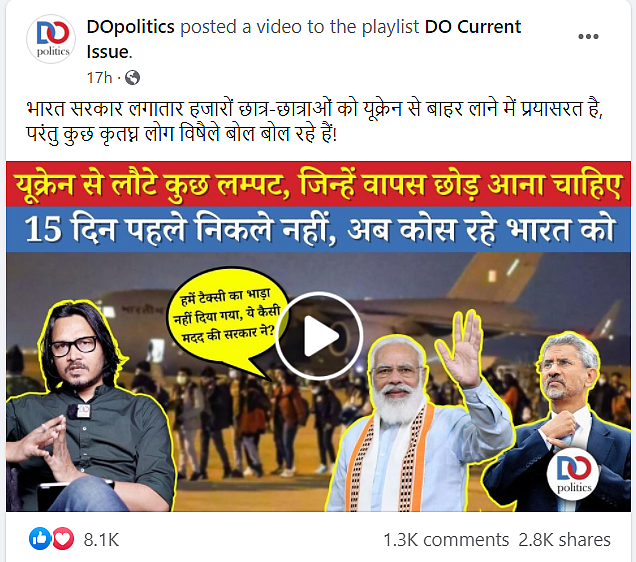The width and height of the screenshot is (636, 562).
Task: Click the 17h post timestamp
Action: pyautogui.click(x=99, y=77)
